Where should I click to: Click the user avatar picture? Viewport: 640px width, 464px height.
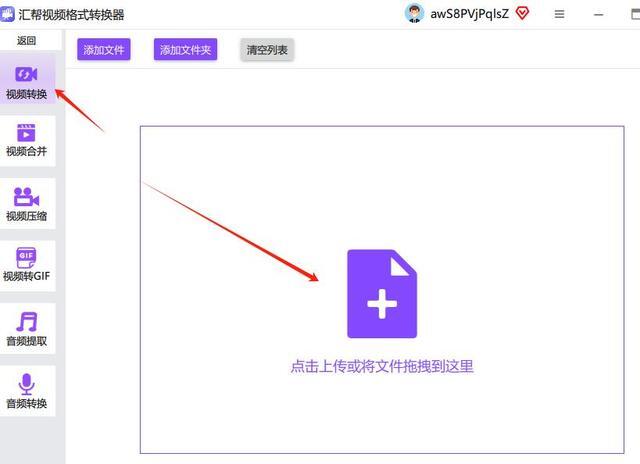[x=414, y=13]
